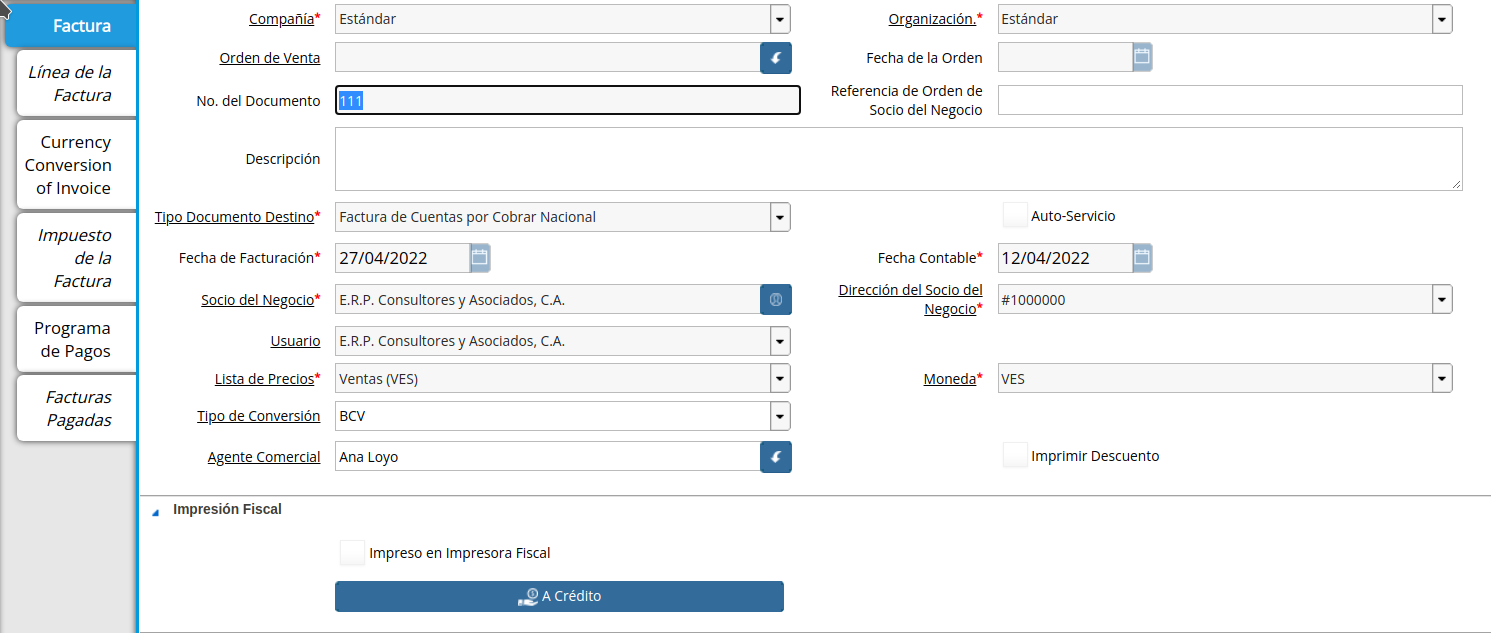Check the Imprimir Descuento box
The image size is (1507, 633).
1015,456
